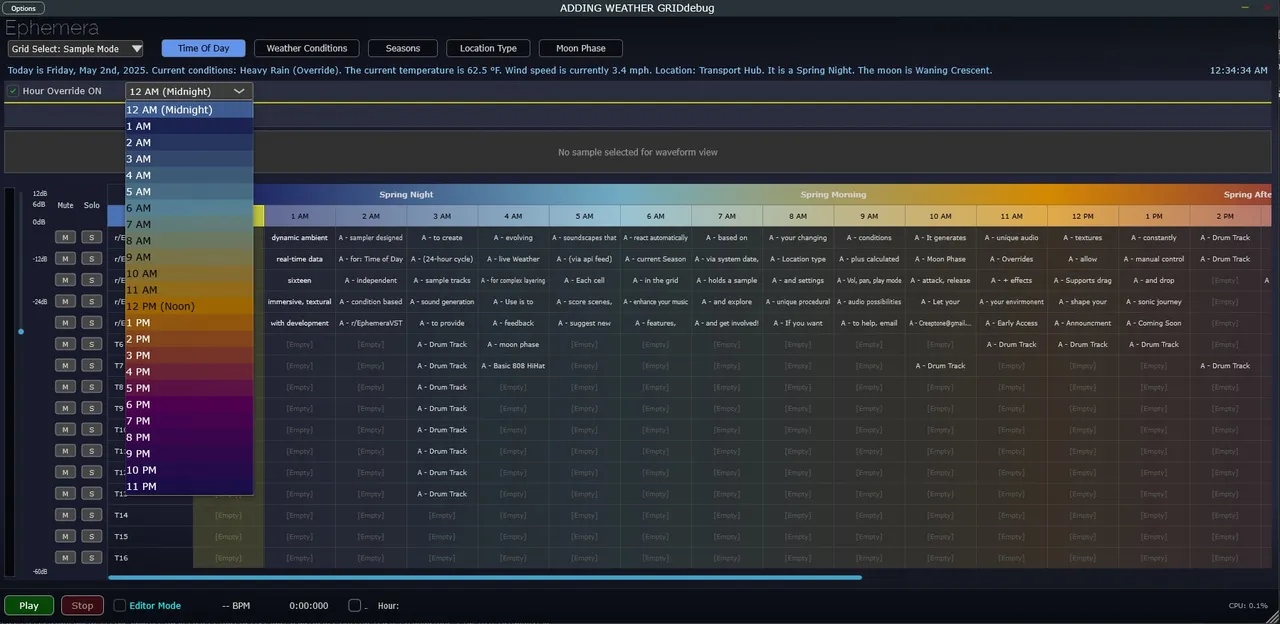Collapse the hour override combo box arrow
1280x624 pixels.
click(239, 91)
